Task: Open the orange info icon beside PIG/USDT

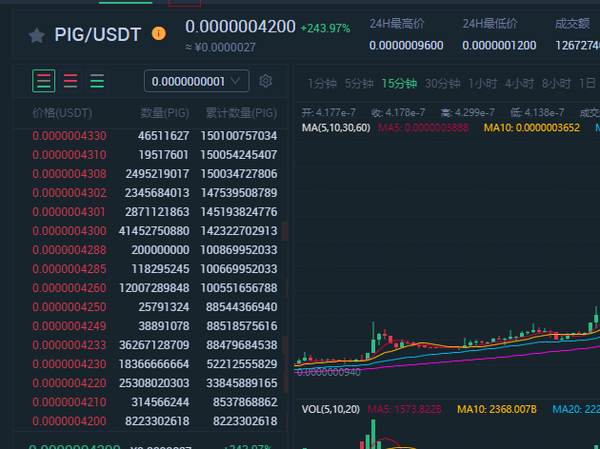Action: pos(159,34)
